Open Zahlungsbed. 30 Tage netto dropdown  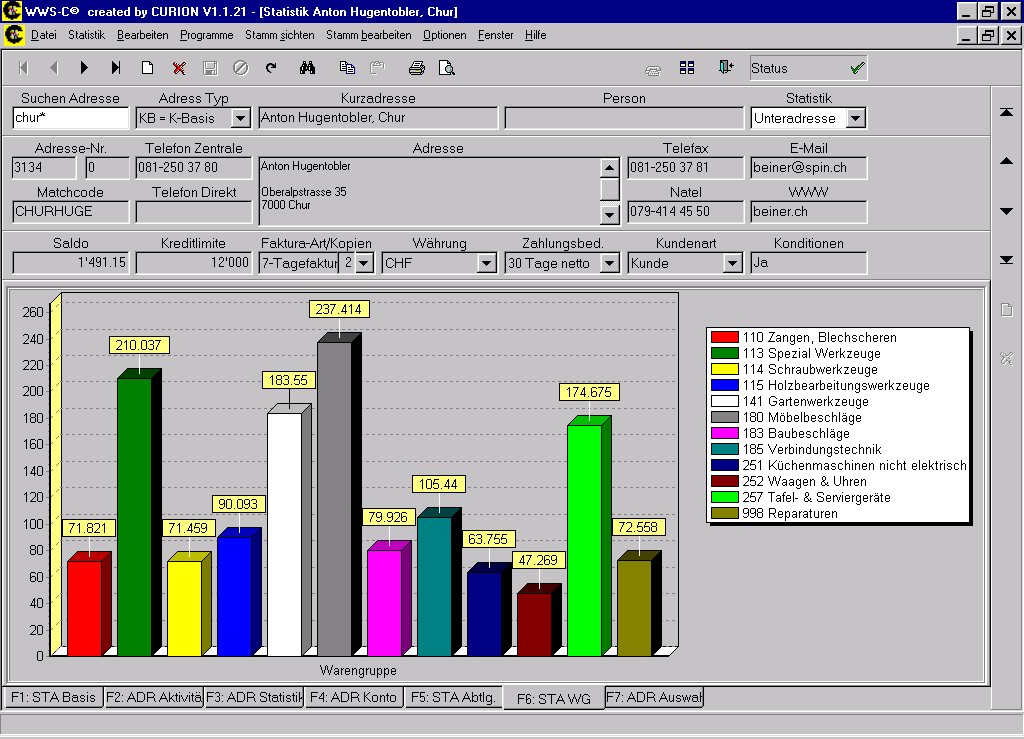click(609, 263)
